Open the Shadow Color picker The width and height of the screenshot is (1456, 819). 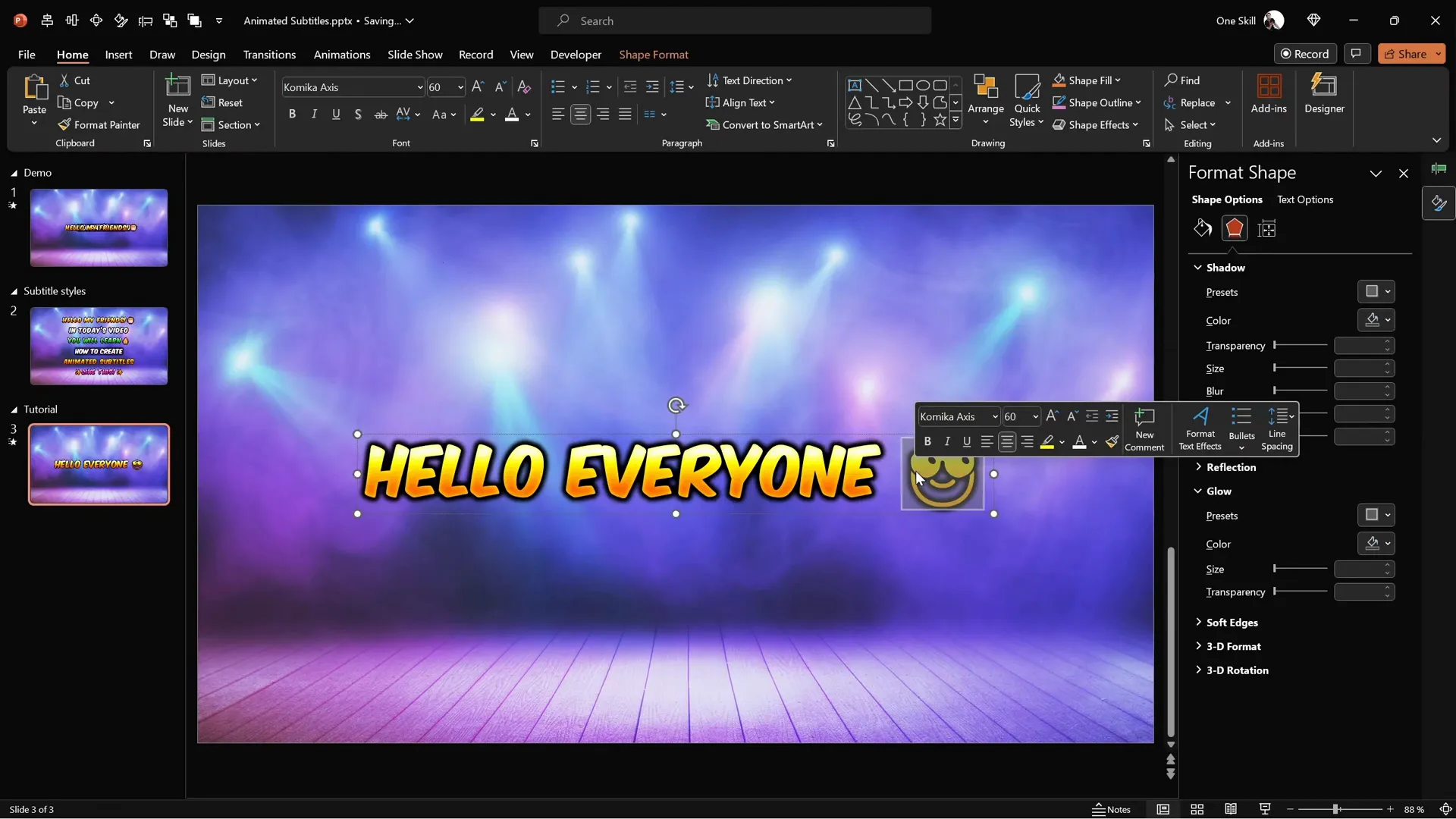tap(1376, 320)
